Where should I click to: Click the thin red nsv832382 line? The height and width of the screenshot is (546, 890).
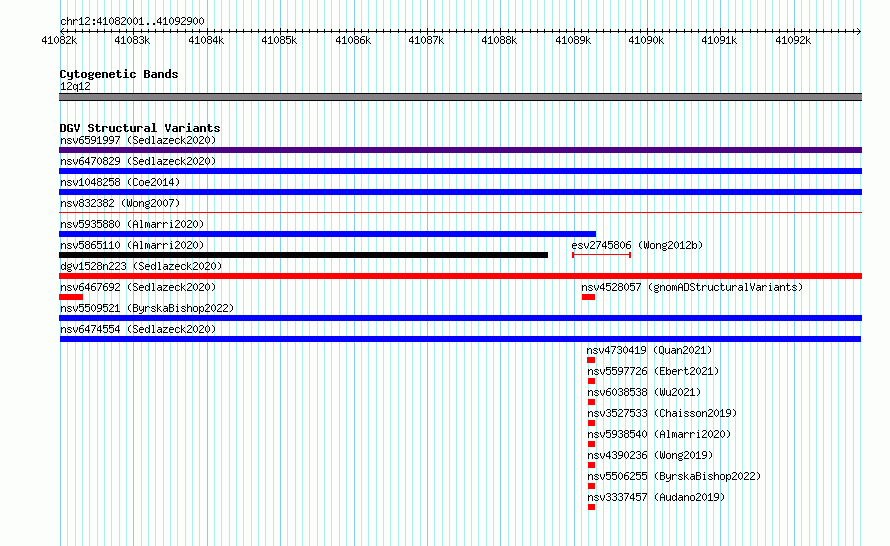click(460, 212)
